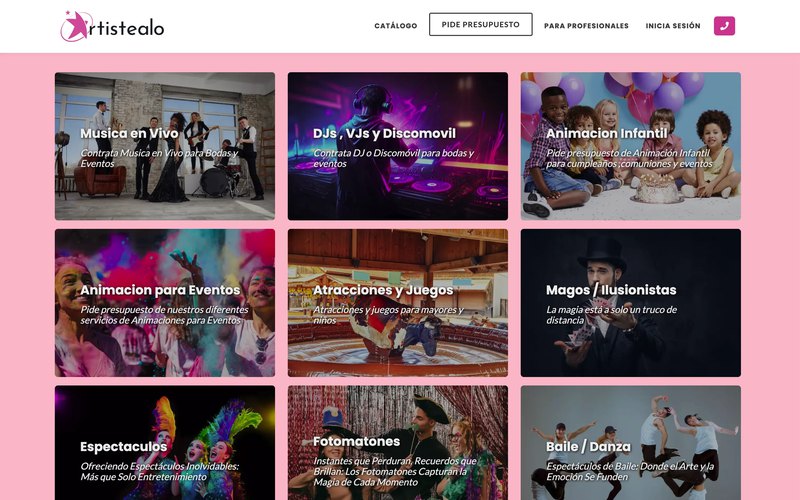Open the Artistealo star logo homepage
Viewport: 800px width, 500px height.
click(x=112, y=27)
